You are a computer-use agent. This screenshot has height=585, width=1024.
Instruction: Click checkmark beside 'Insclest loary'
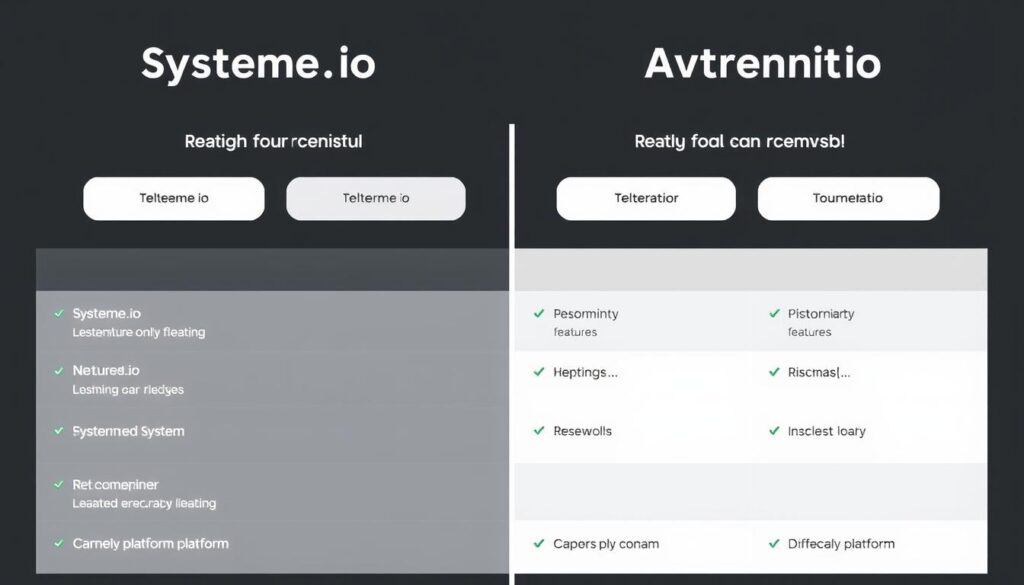tap(774, 431)
